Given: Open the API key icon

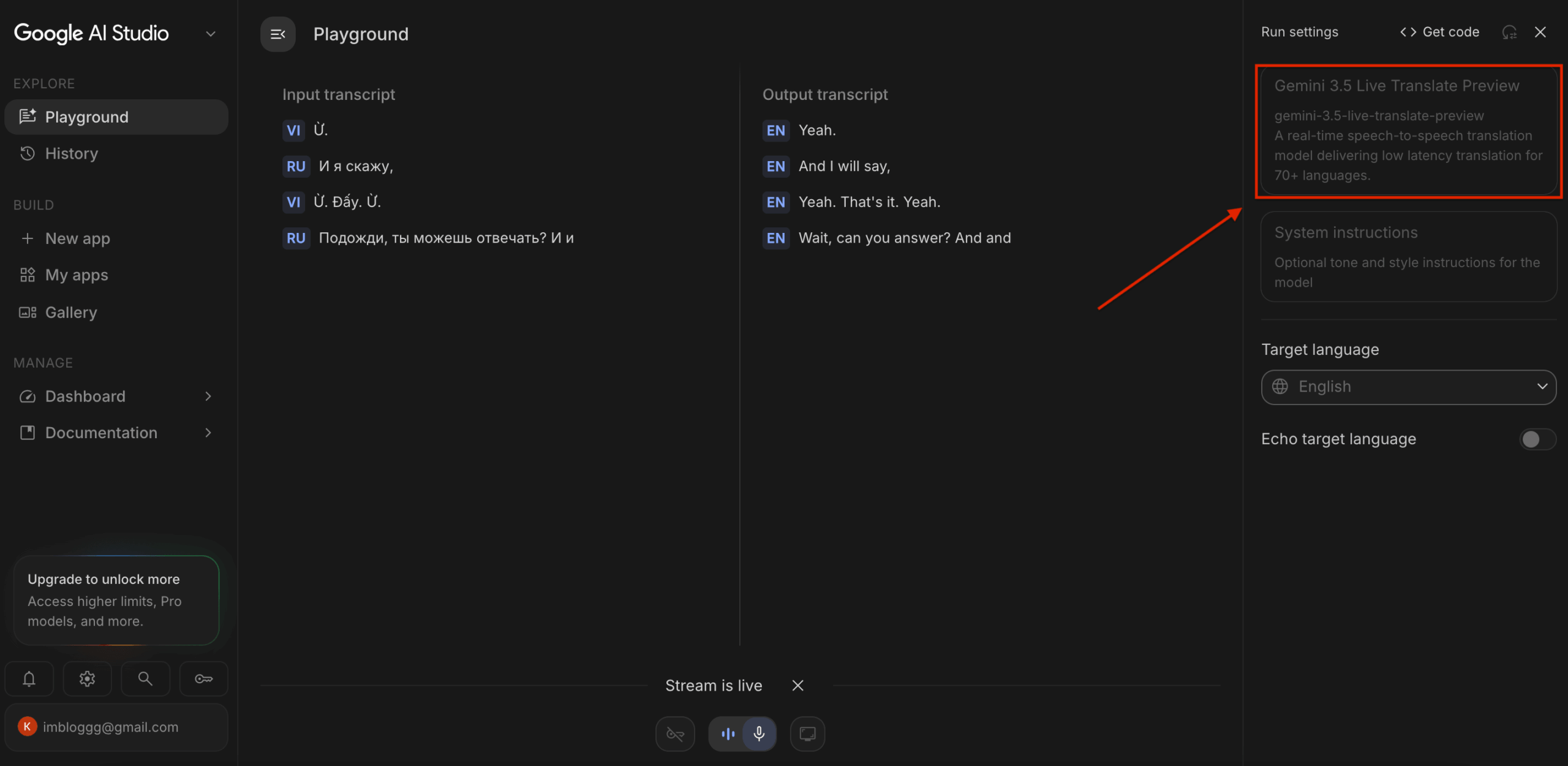Looking at the screenshot, I should coord(203,679).
